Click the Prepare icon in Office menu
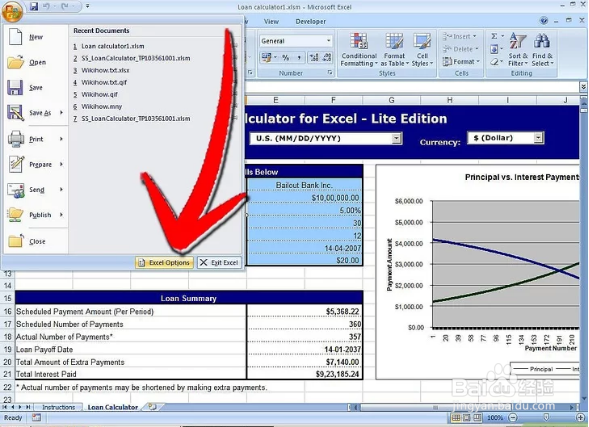The height and width of the screenshot is (427, 589). [16, 164]
